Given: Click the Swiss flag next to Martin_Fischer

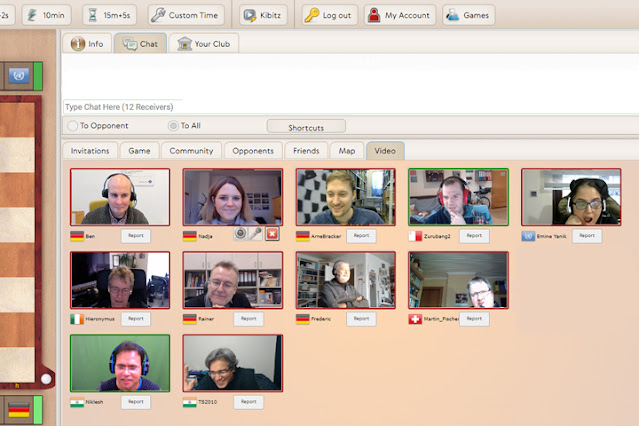Looking at the screenshot, I should point(415,319).
